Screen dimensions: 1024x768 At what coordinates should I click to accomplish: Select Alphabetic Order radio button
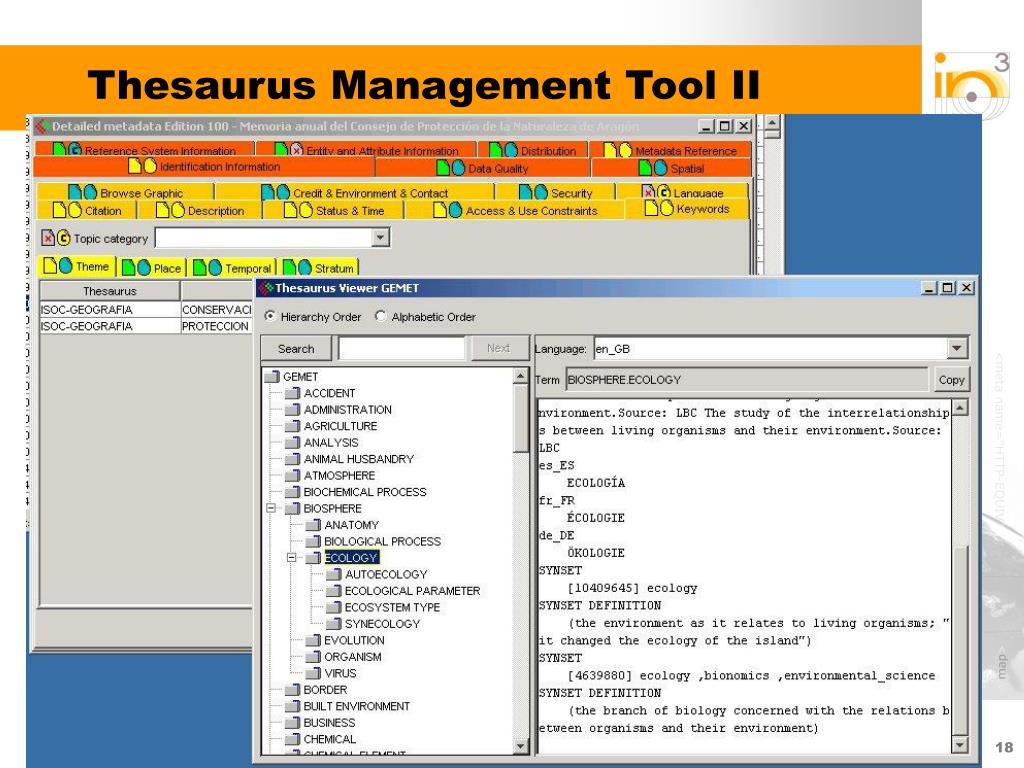(x=380, y=316)
